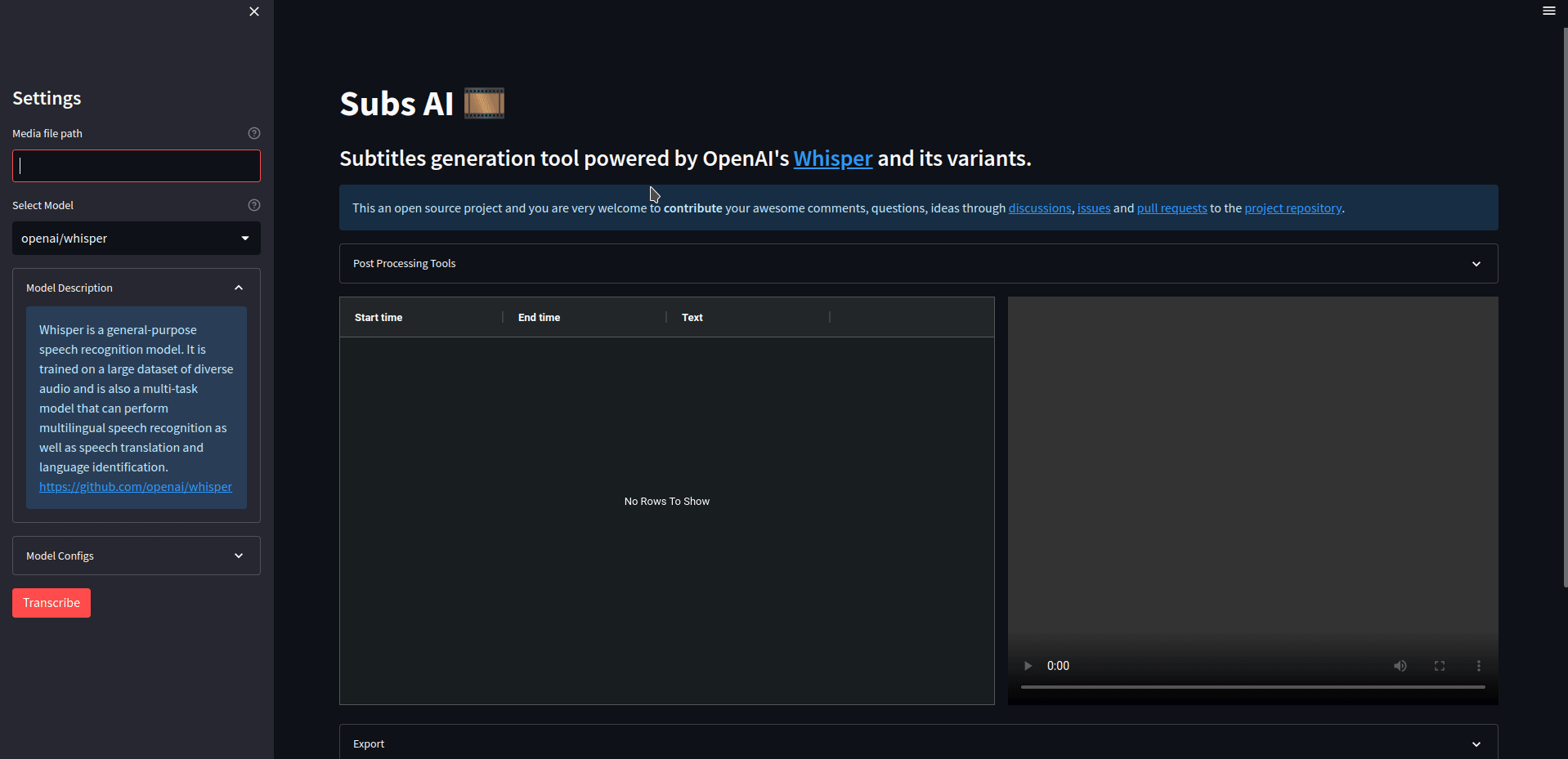
Task: Close the Settings sidebar with the X
Action: point(254,11)
